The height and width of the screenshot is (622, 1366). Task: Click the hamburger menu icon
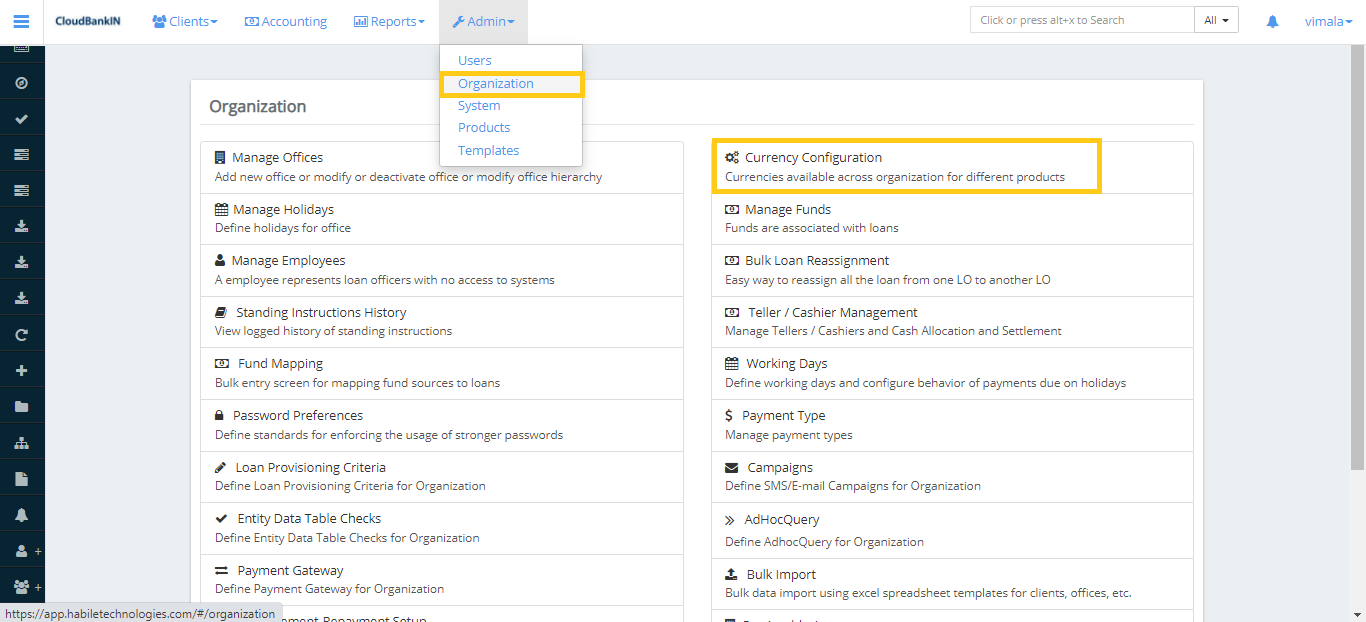point(21,21)
